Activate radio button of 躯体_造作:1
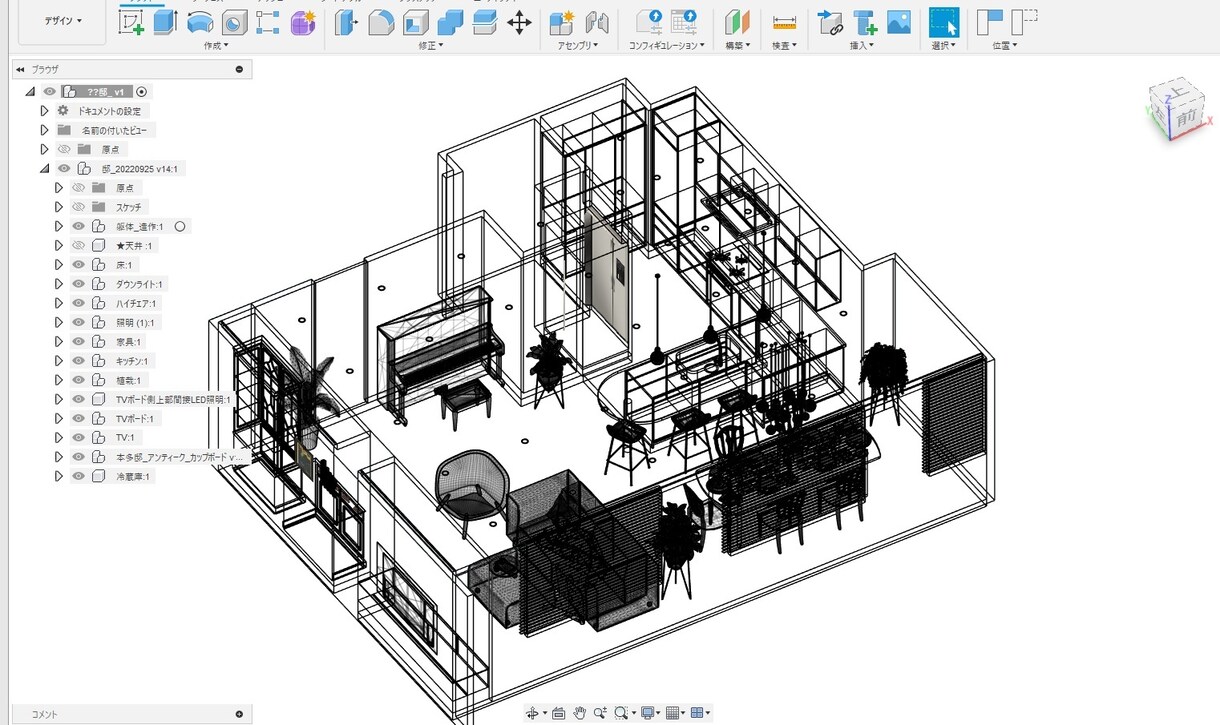The height and width of the screenshot is (725, 1220). pos(180,226)
